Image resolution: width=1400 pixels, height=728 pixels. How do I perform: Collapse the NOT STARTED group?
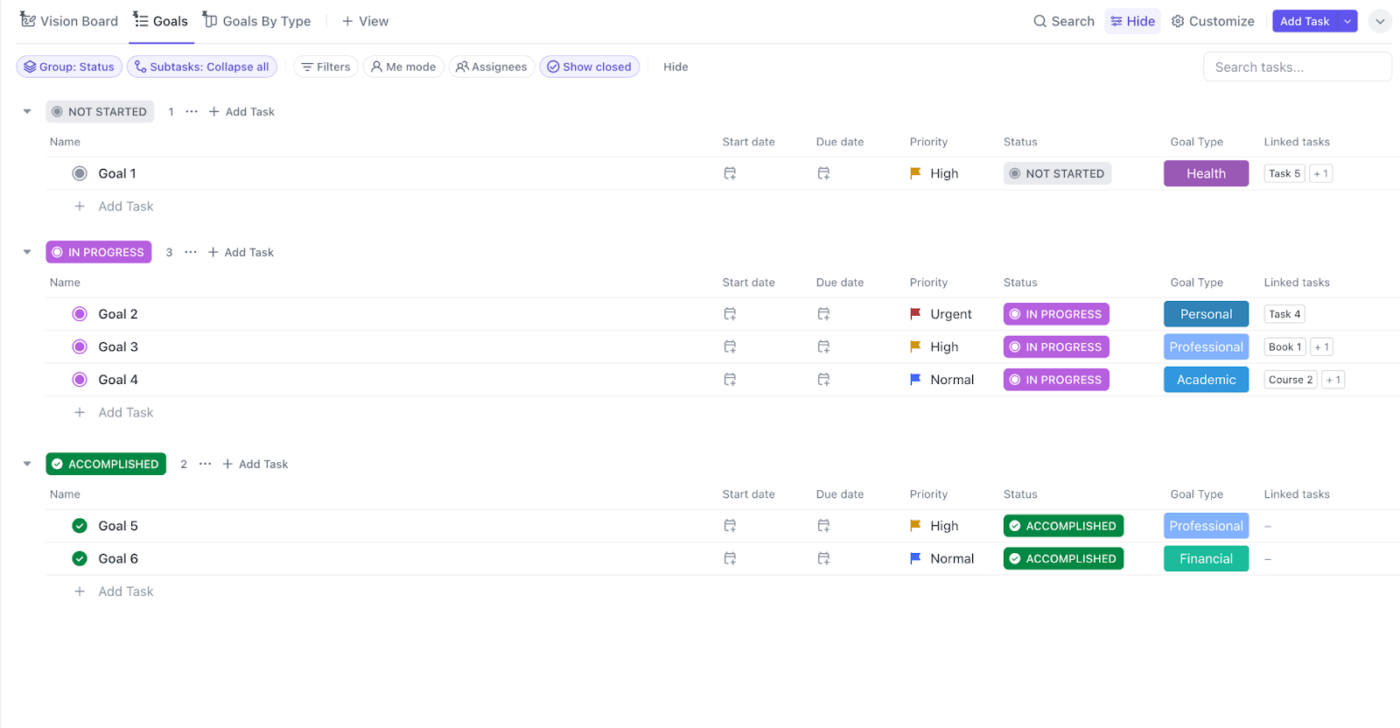click(26, 111)
